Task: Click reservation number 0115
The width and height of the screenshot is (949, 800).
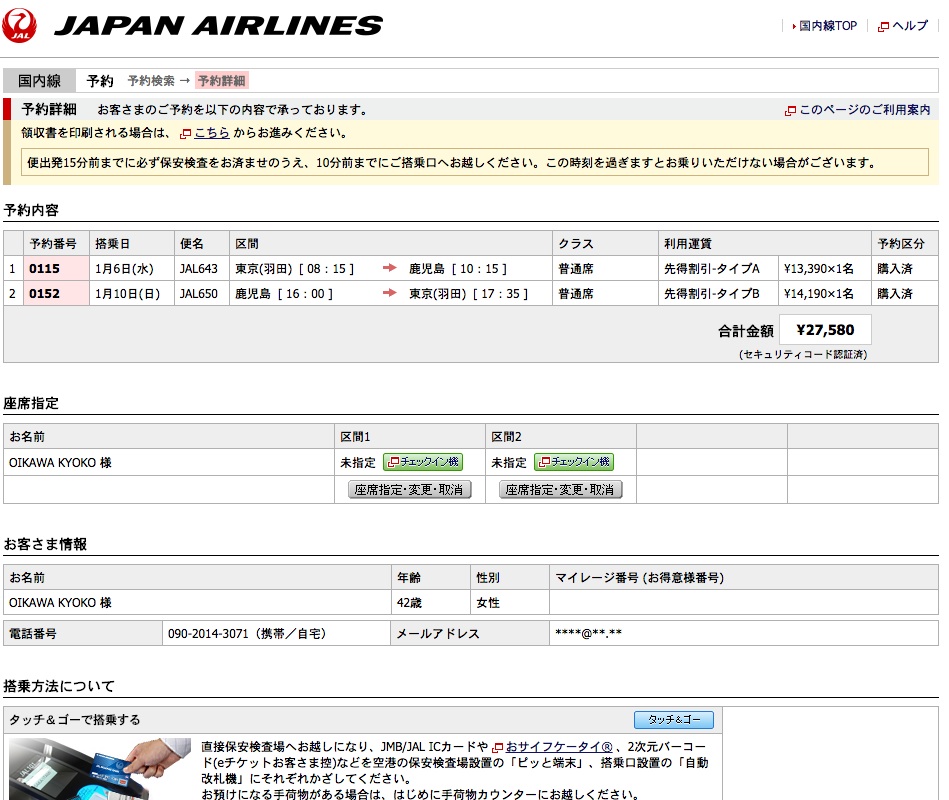Action: (x=45, y=269)
